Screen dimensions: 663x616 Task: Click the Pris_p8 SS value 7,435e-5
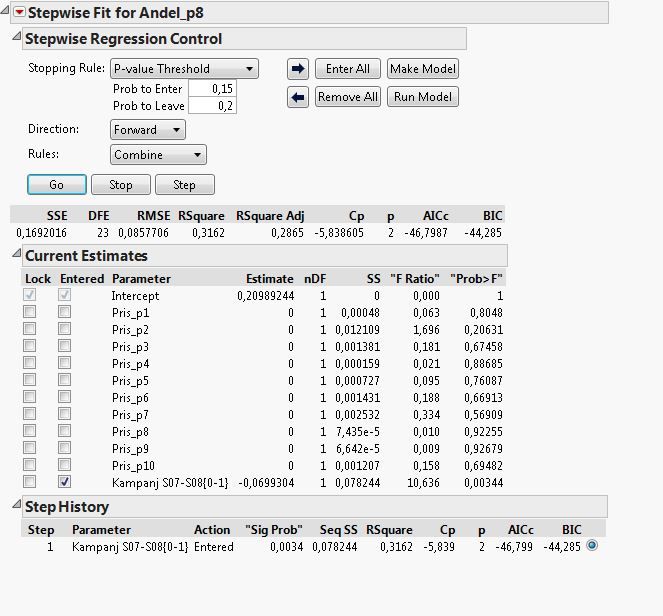click(x=358, y=432)
